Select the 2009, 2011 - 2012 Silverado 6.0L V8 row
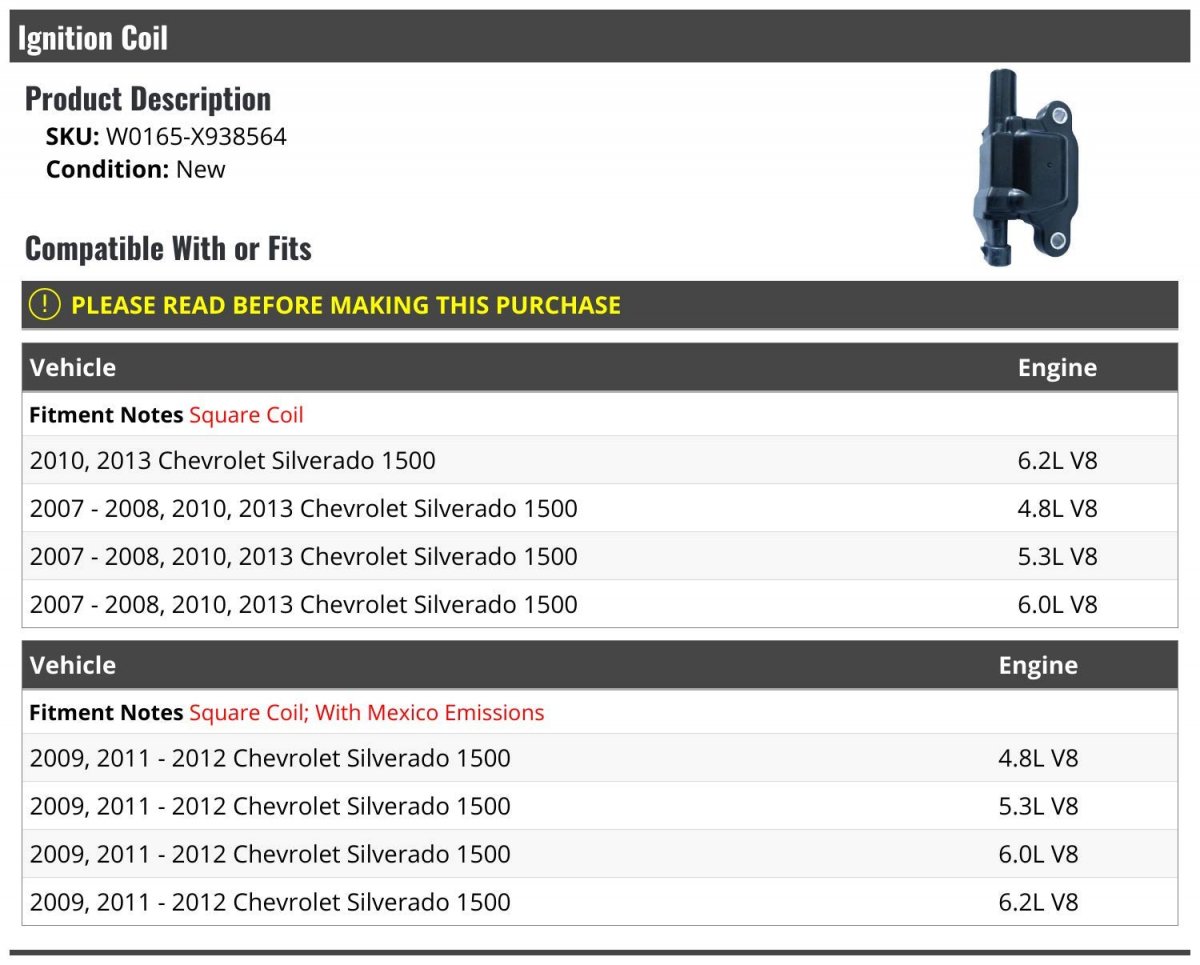The width and height of the screenshot is (1200, 965). point(600,854)
